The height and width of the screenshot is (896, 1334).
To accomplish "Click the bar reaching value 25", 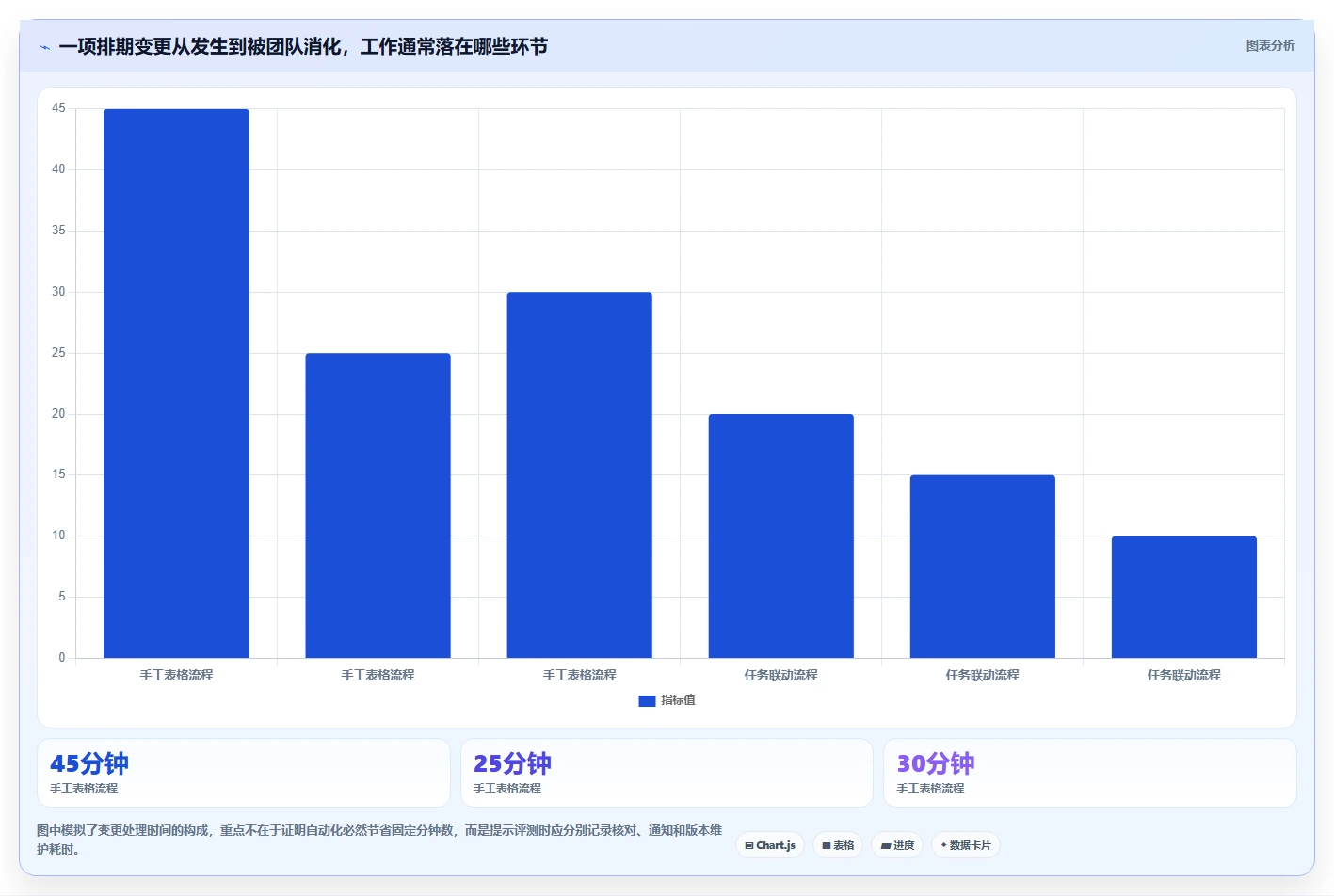I will (378, 505).
